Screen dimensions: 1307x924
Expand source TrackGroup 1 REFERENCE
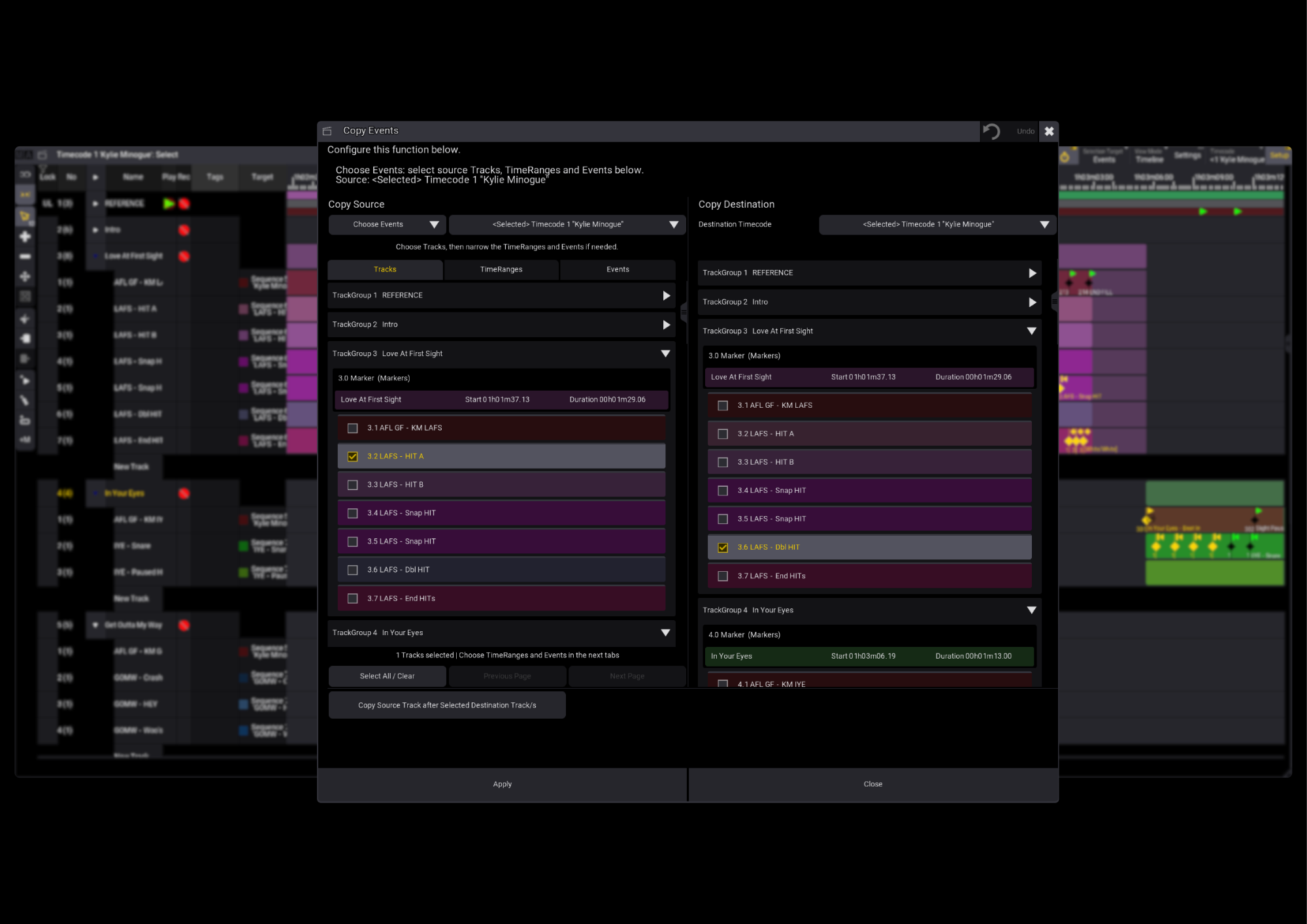666,296
